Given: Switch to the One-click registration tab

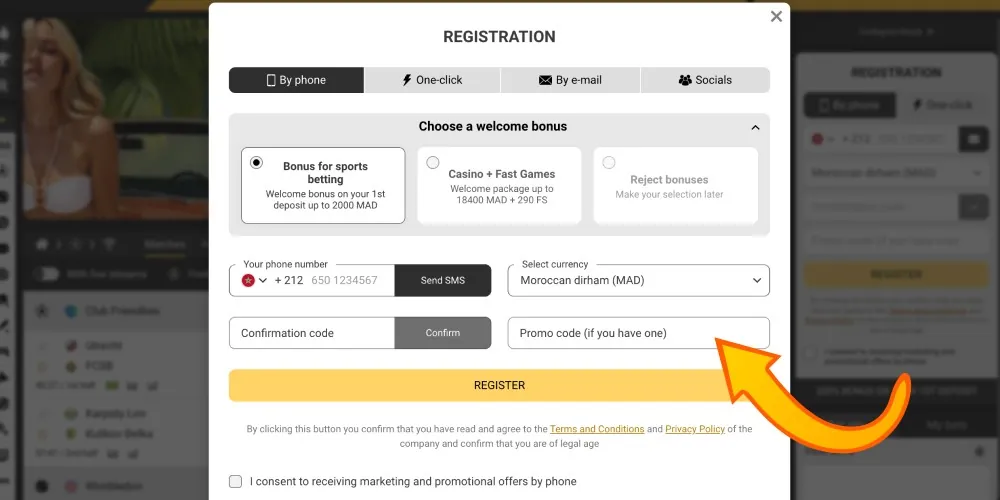Looking at the screenshot, I should click(x=432, y=80).
